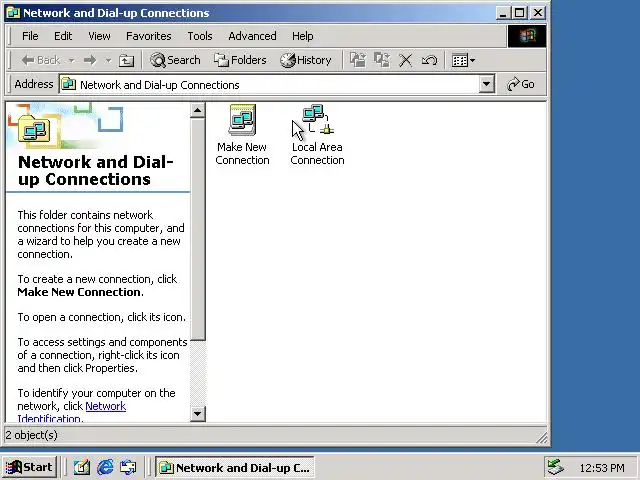The image size is (640, 480).
Task: Expand the Back history dropdown arrow
Action: pyautogui.click(x=71, y=60)
